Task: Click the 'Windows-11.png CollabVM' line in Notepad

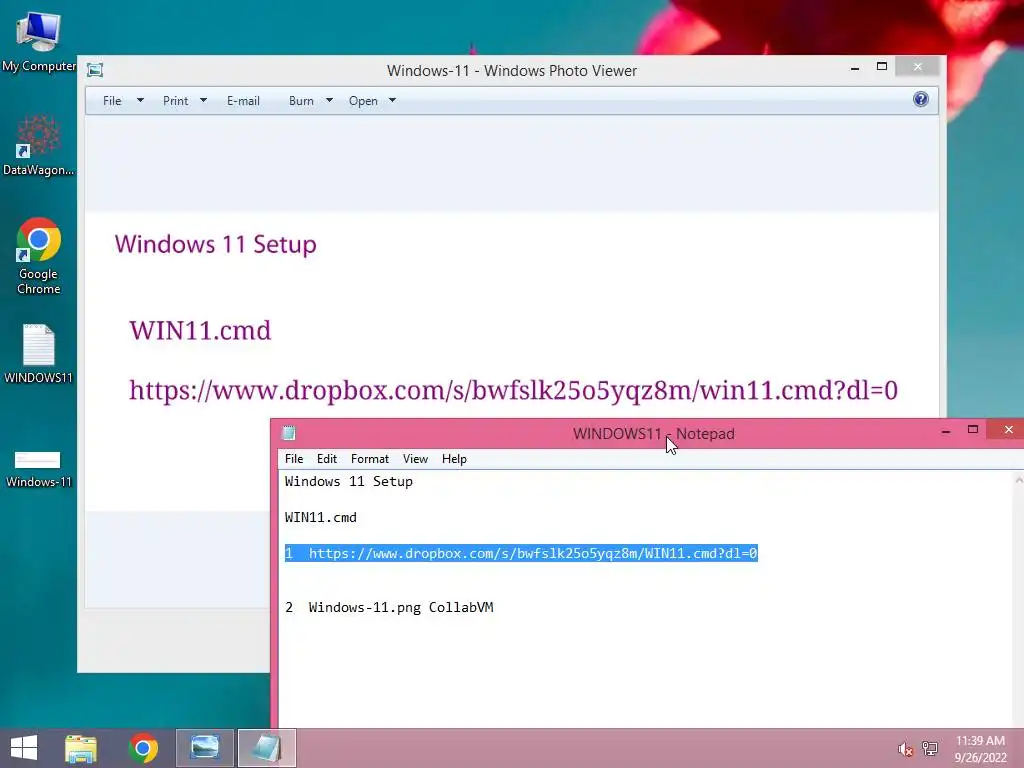Action: [389, 607]
